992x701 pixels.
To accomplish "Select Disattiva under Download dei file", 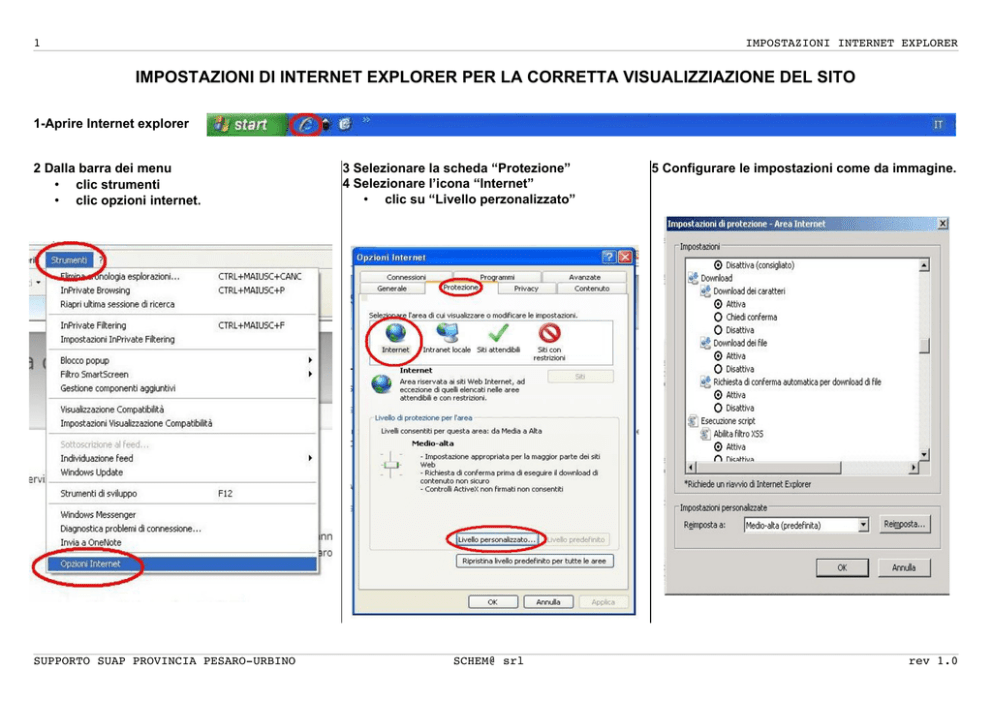I will point(718,369).
